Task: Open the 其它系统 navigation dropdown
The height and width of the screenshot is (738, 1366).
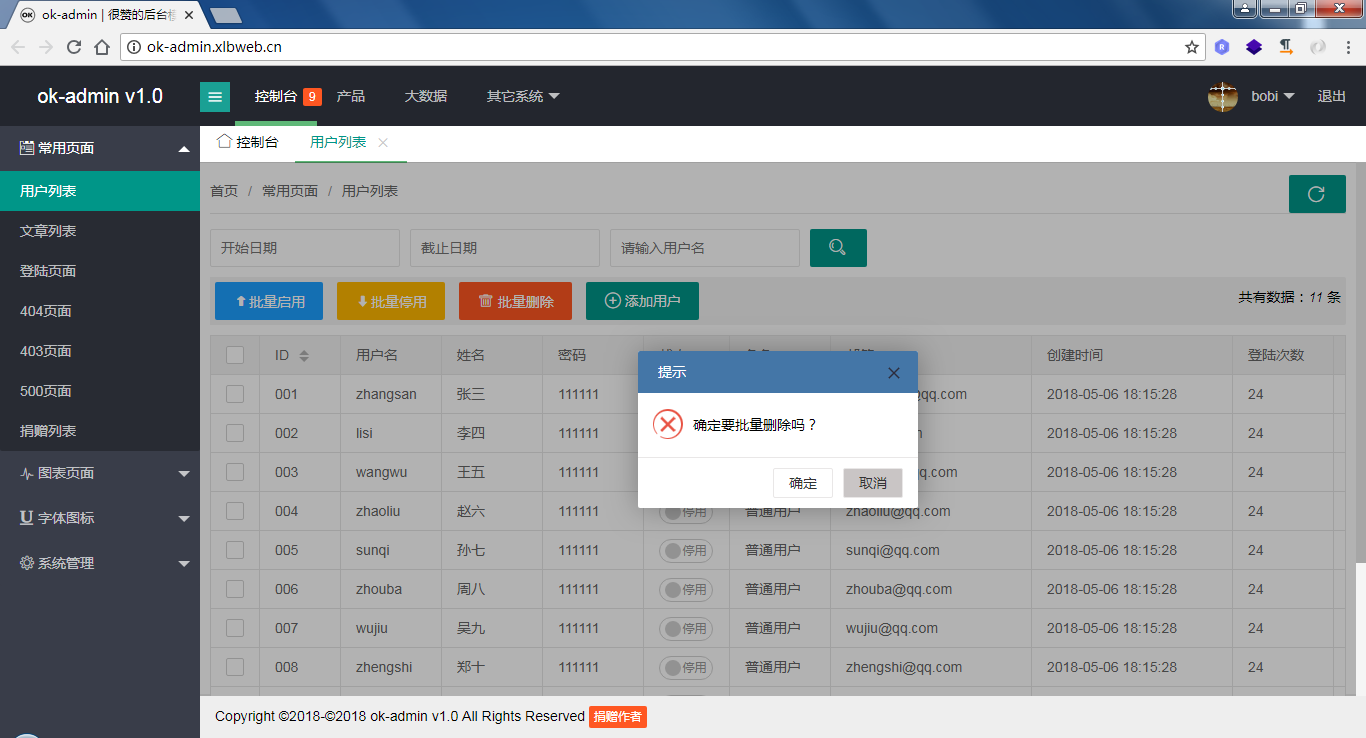Action: [522, 96]
